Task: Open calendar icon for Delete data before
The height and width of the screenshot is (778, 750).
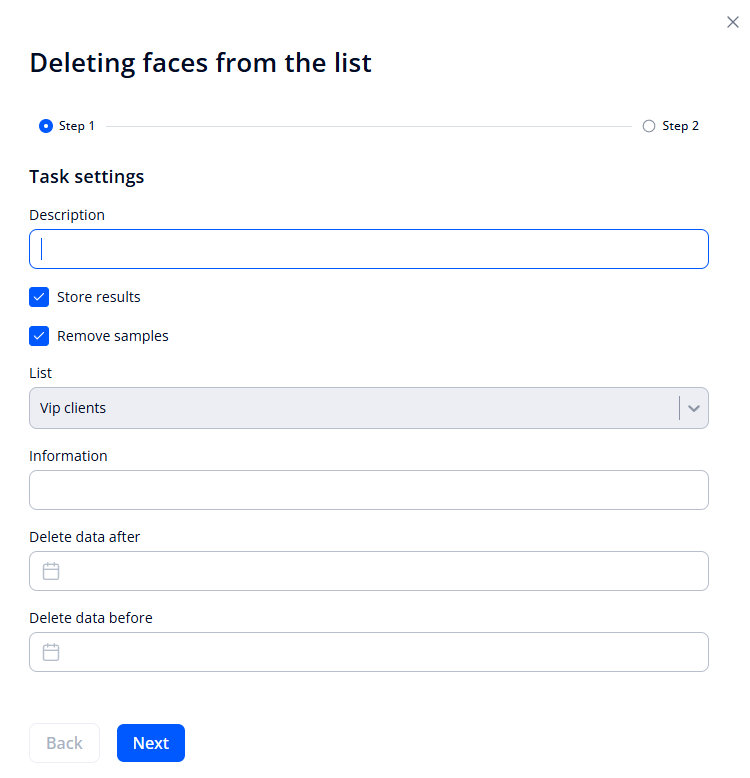Action: coord(51,652)
